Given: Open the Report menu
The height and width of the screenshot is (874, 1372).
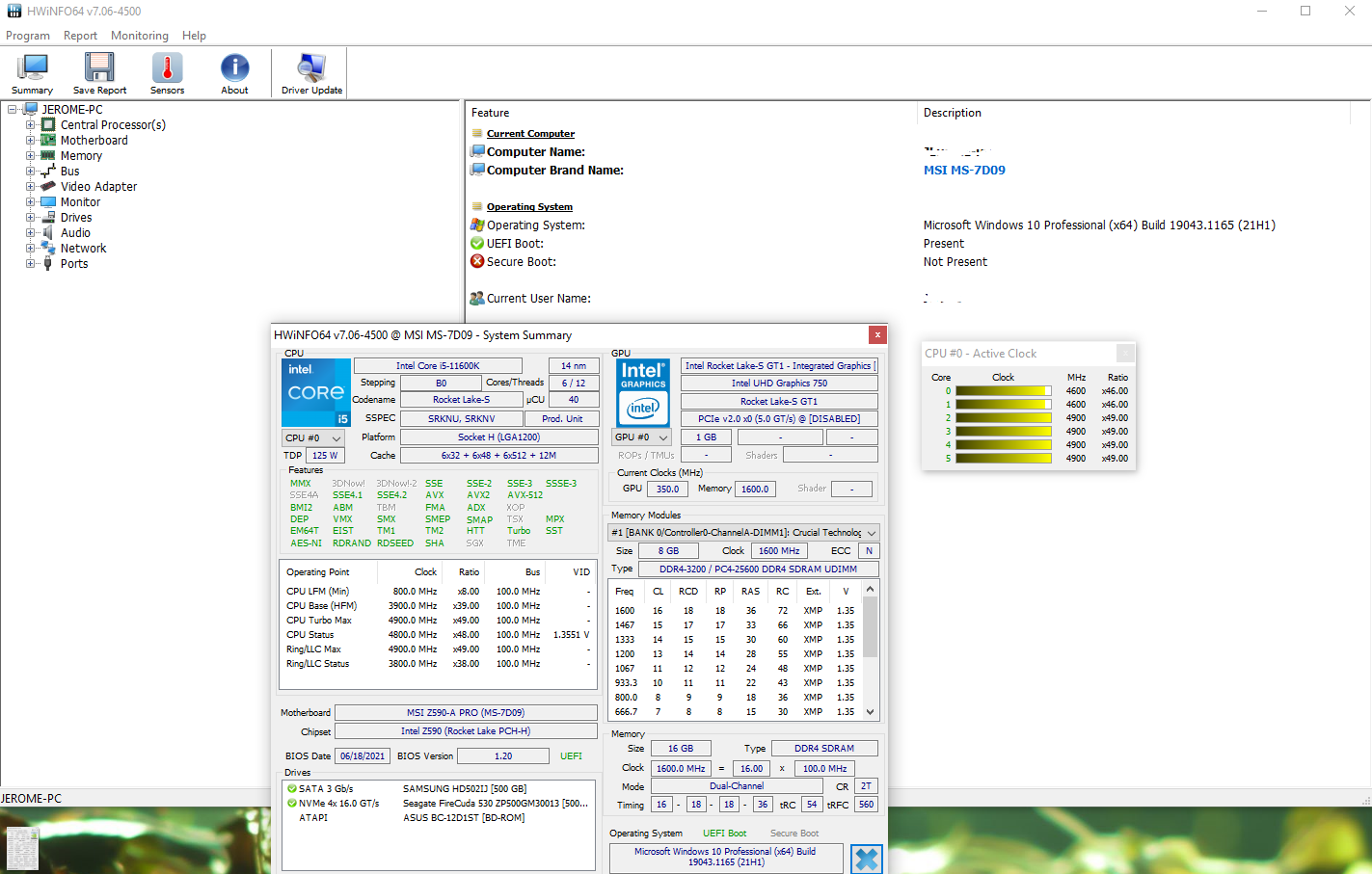Looking at the screenshot, I should 80,36.
